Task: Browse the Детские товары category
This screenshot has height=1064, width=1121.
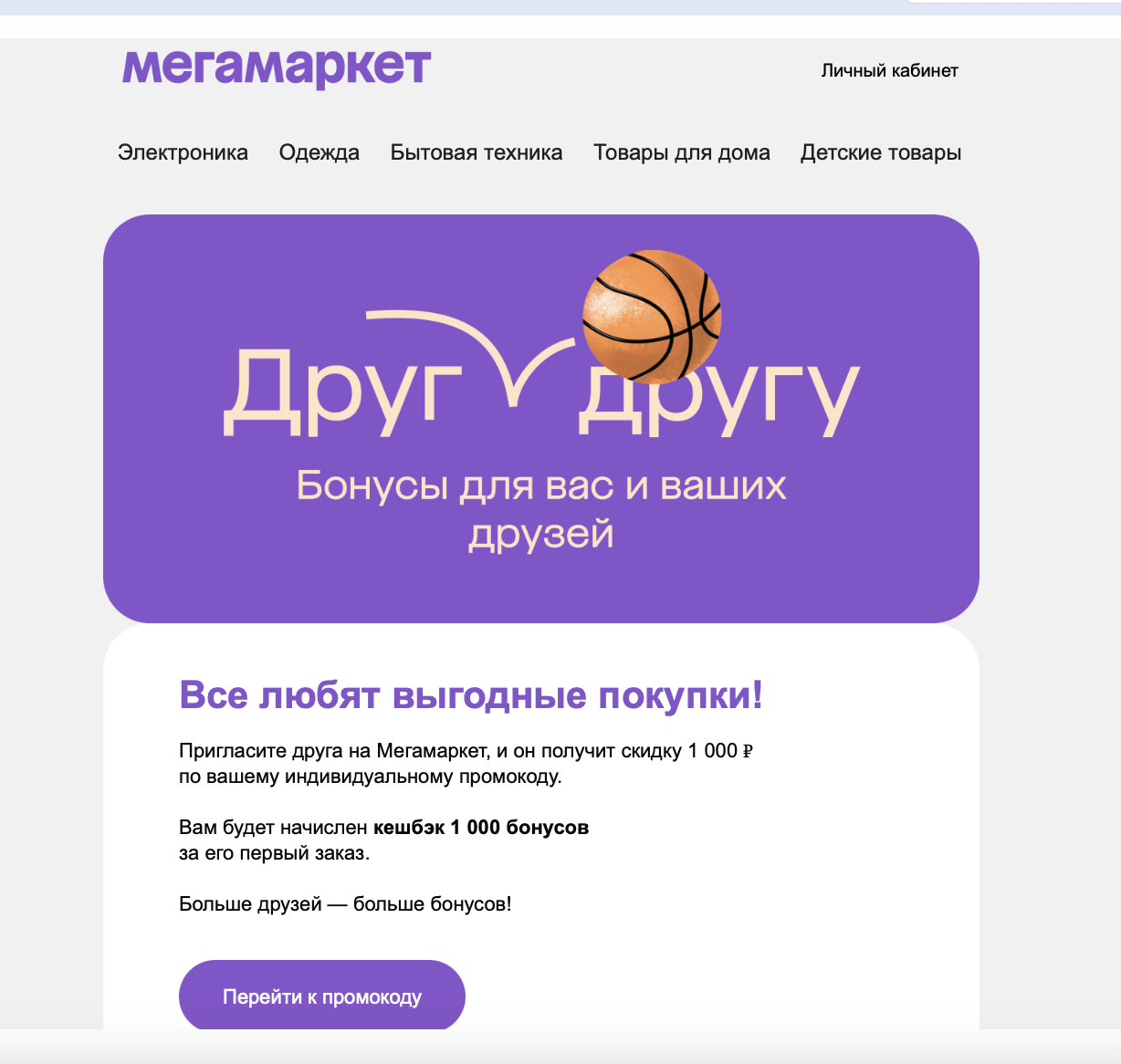Action: click(881, 152)
